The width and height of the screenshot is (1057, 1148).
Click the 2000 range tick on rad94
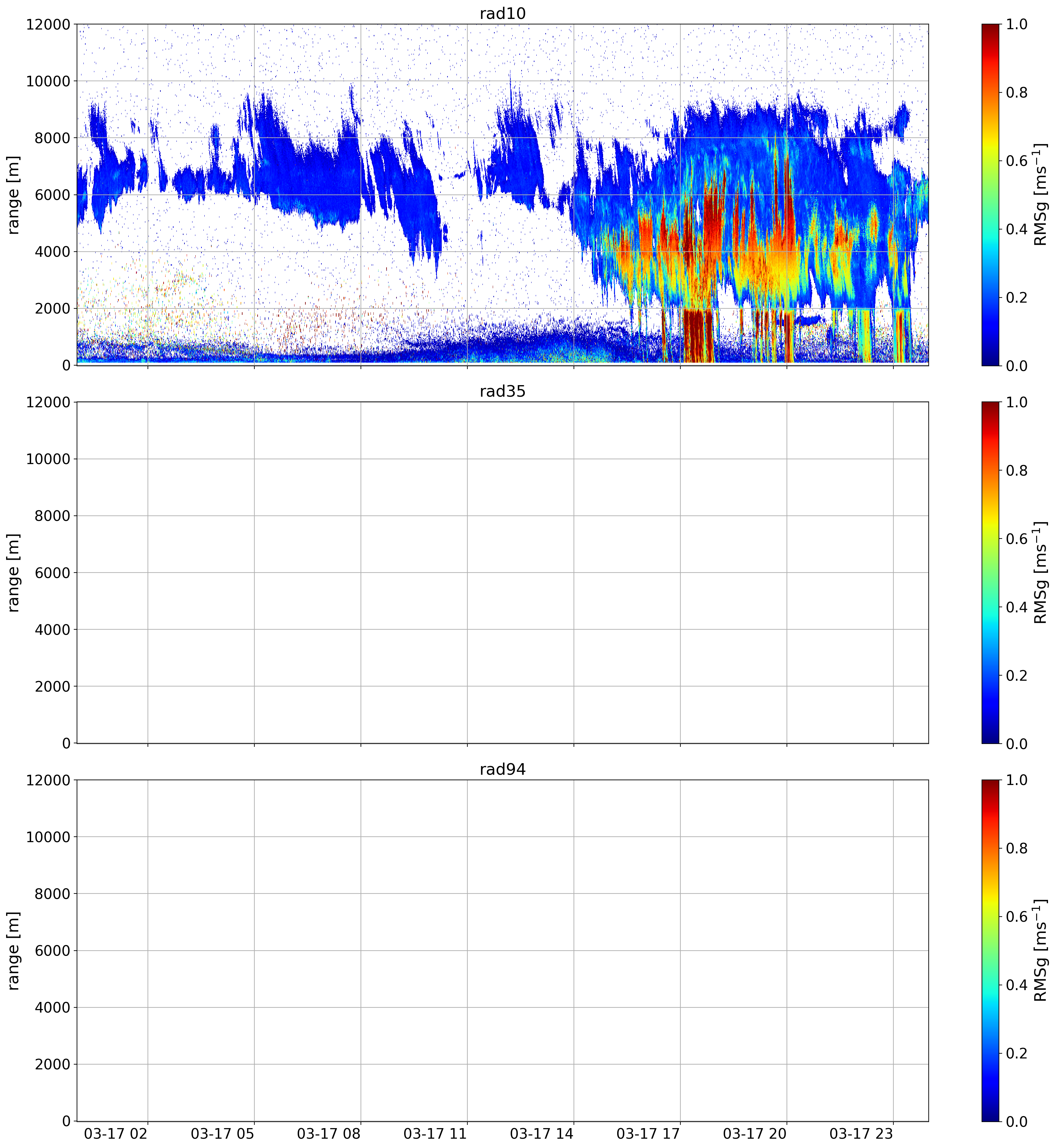[x=53, y=1065]
